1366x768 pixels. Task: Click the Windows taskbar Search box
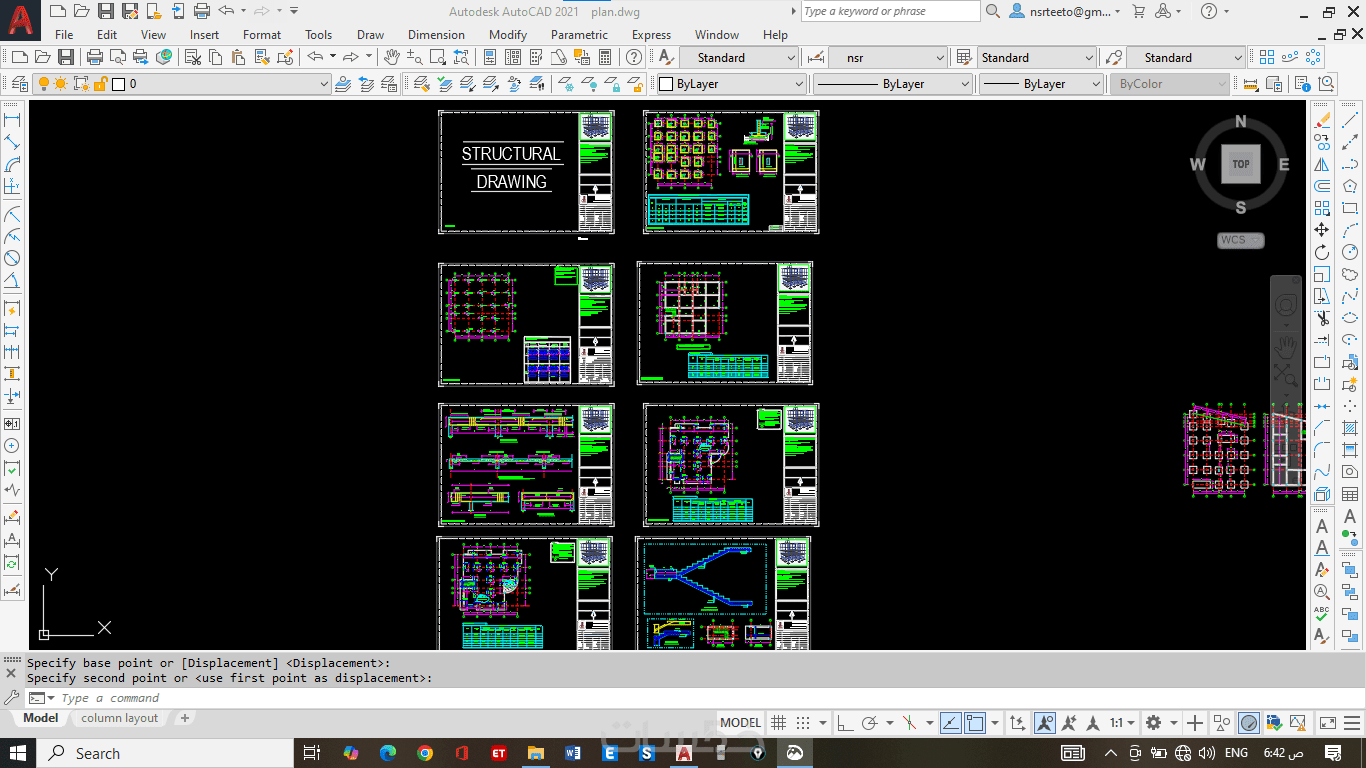pyautogui.click(x=166, y=753)
